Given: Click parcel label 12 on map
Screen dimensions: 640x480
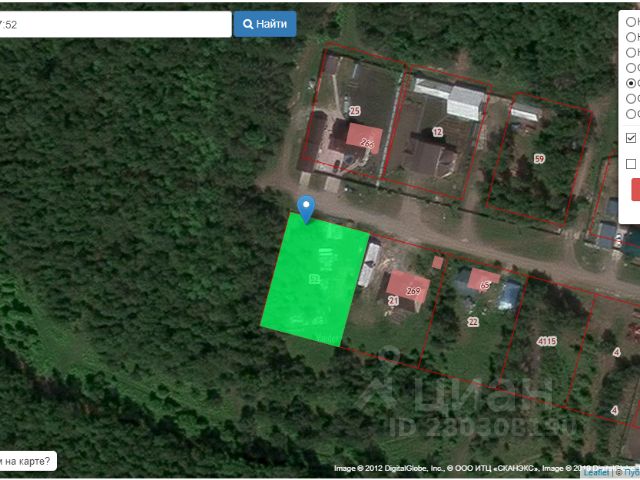Looking at the screenshot, I should [437, 132].
